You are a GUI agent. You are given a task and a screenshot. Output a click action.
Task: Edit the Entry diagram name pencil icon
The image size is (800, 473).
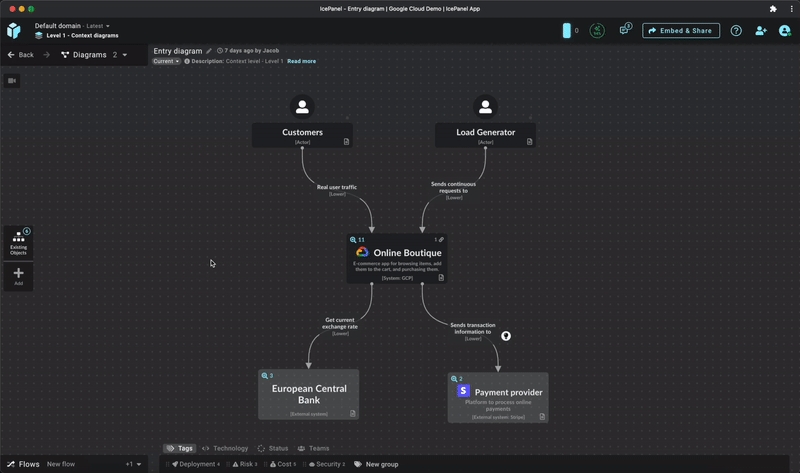point(209,51)
